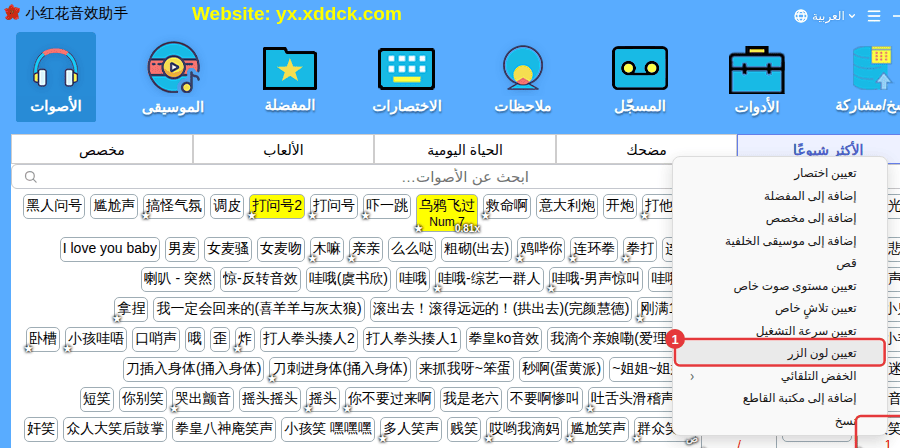
Task: Play the 哎哟我滴妈 sound button
Action: pos(524,428)
